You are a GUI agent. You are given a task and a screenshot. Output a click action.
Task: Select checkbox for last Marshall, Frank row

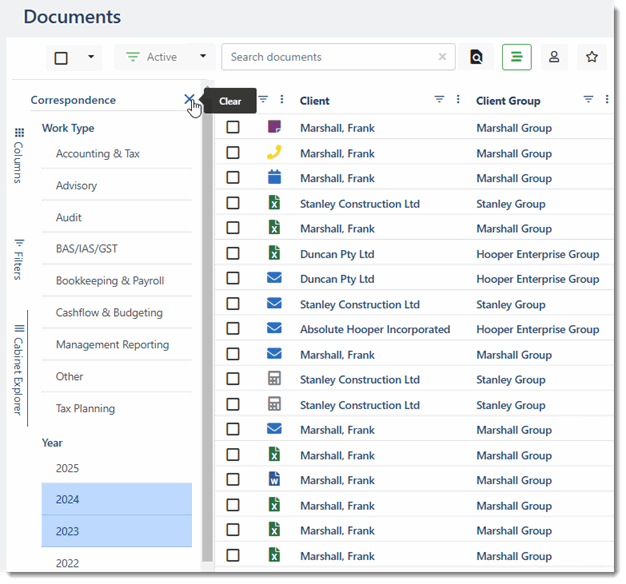pyautogui.click(x=233, y=555)
